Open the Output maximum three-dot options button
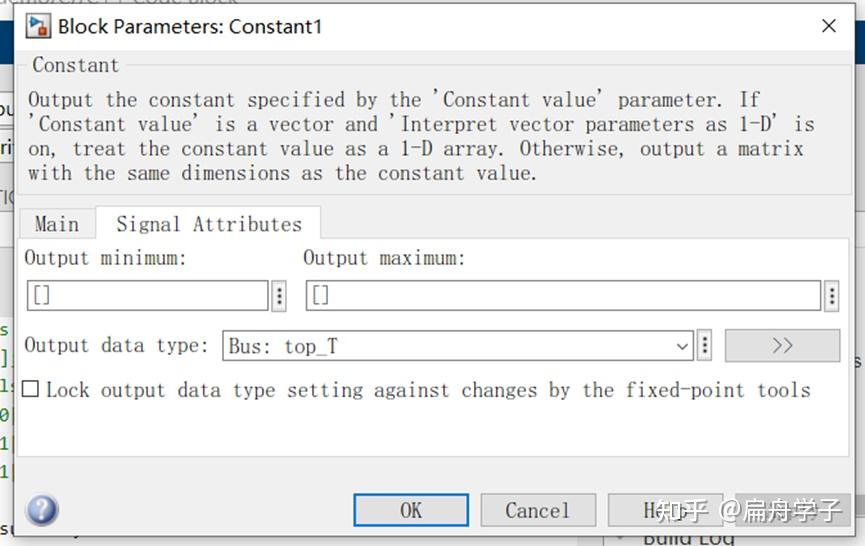 coord(832,295)
